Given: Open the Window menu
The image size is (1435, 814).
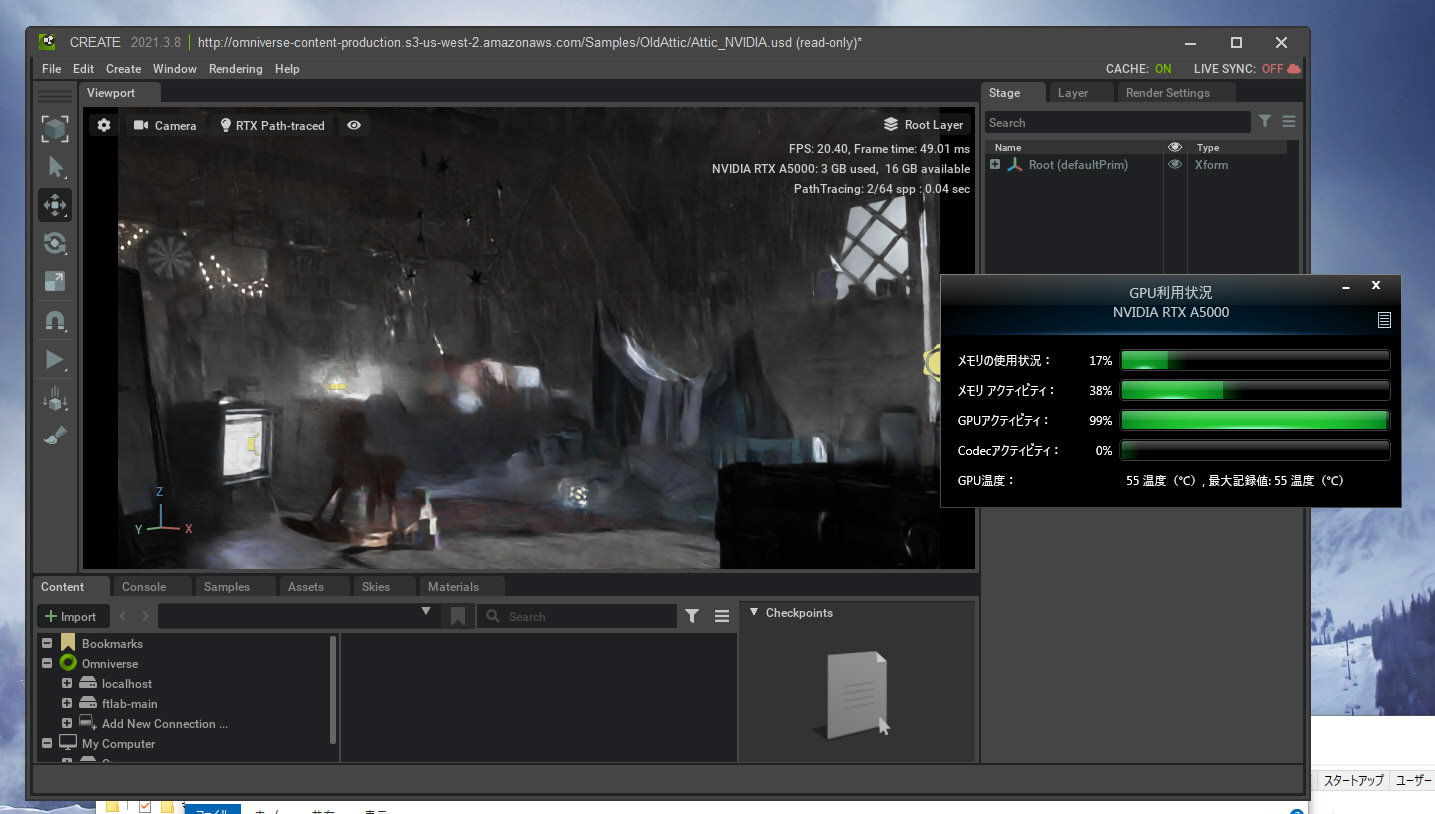Looking at the screenshot, I should tap(175, 69).
